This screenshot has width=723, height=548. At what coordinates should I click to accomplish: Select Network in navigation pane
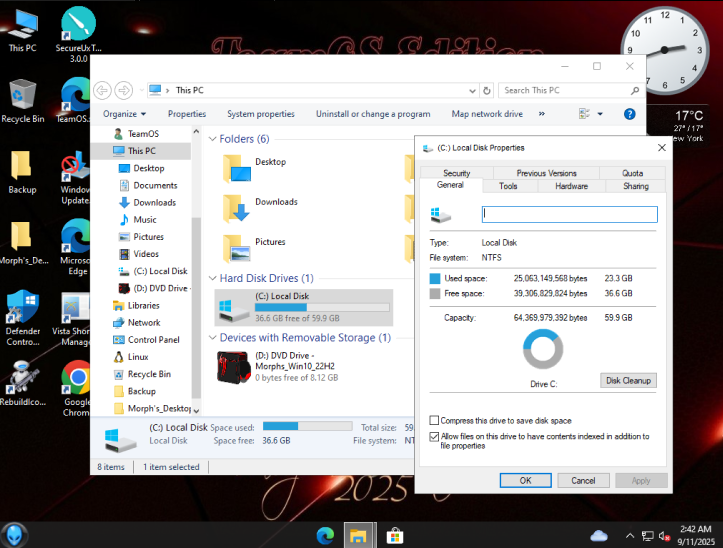point(136,323)
